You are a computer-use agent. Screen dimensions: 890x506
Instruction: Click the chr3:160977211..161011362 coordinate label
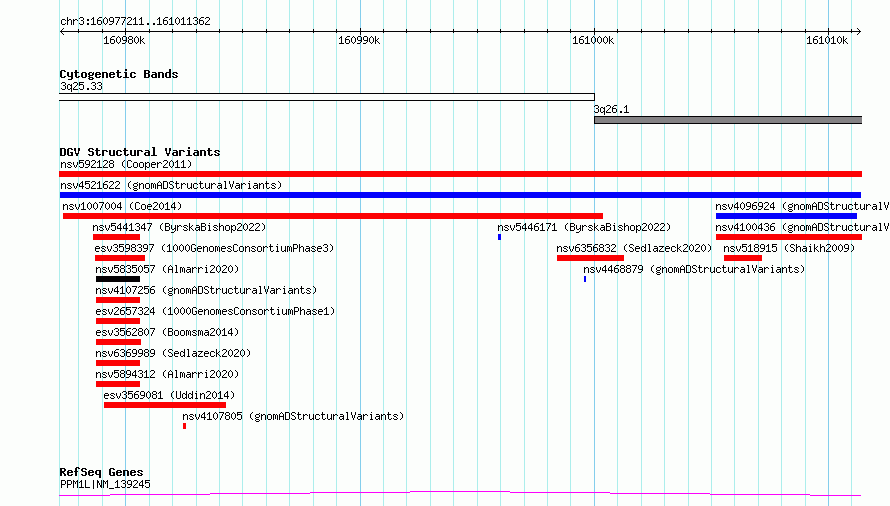[x=135, y=21]
